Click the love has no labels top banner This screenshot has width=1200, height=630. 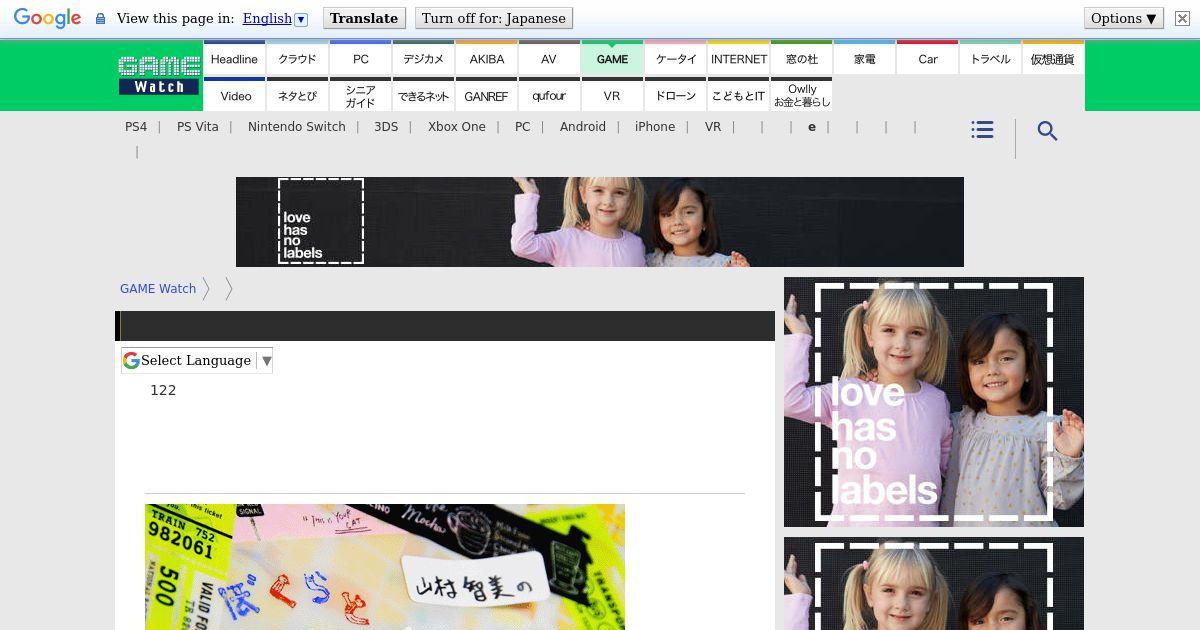(600, 222)
